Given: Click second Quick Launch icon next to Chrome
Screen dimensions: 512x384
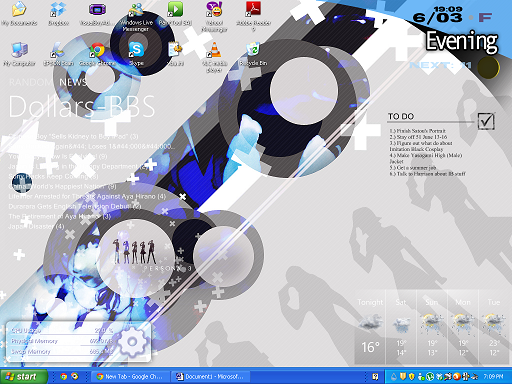Looking at the screenshot, I should pyautogui.click(x=75, y=377).
